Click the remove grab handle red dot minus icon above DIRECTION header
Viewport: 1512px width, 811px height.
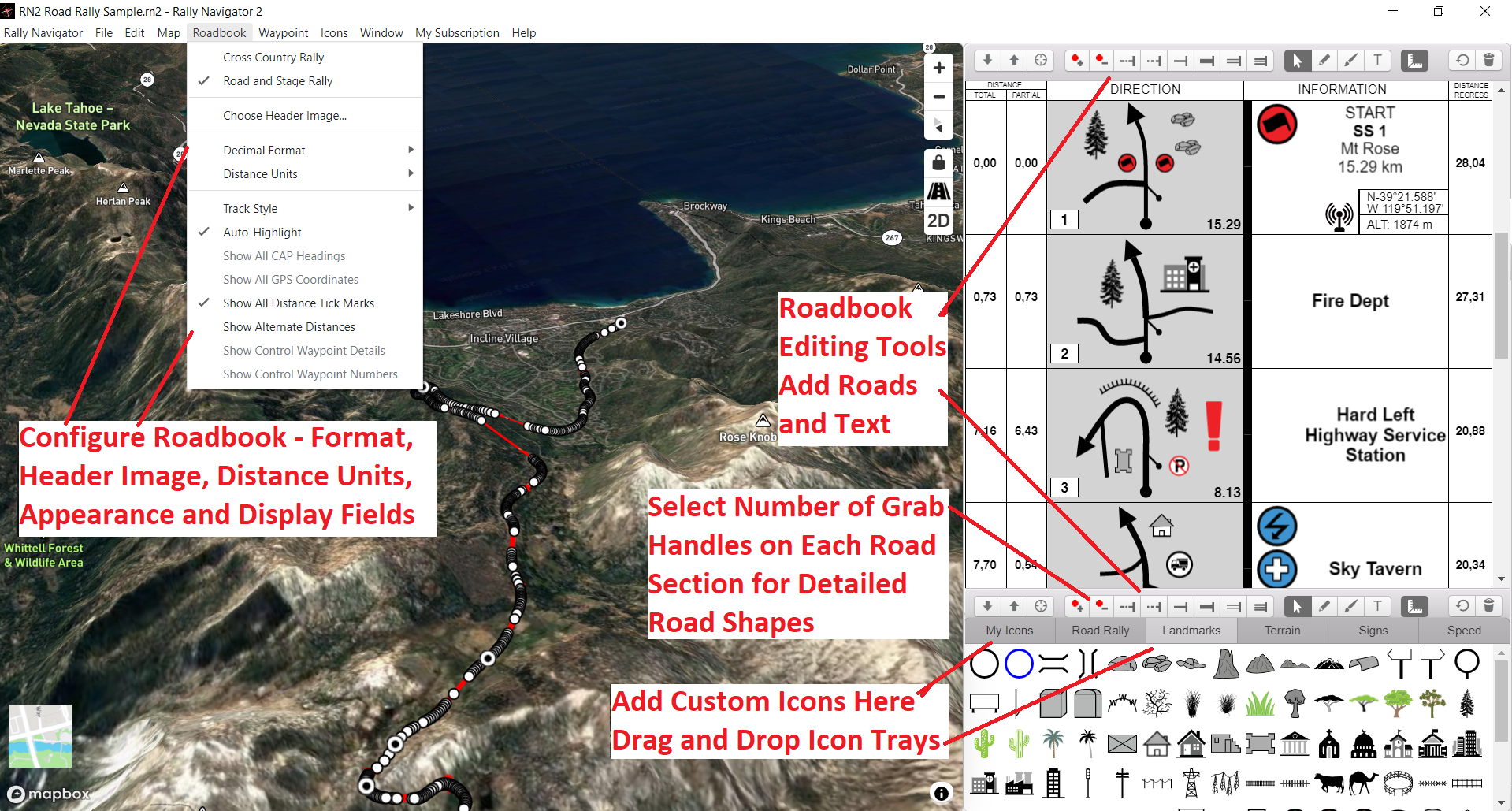[1101, 61]
